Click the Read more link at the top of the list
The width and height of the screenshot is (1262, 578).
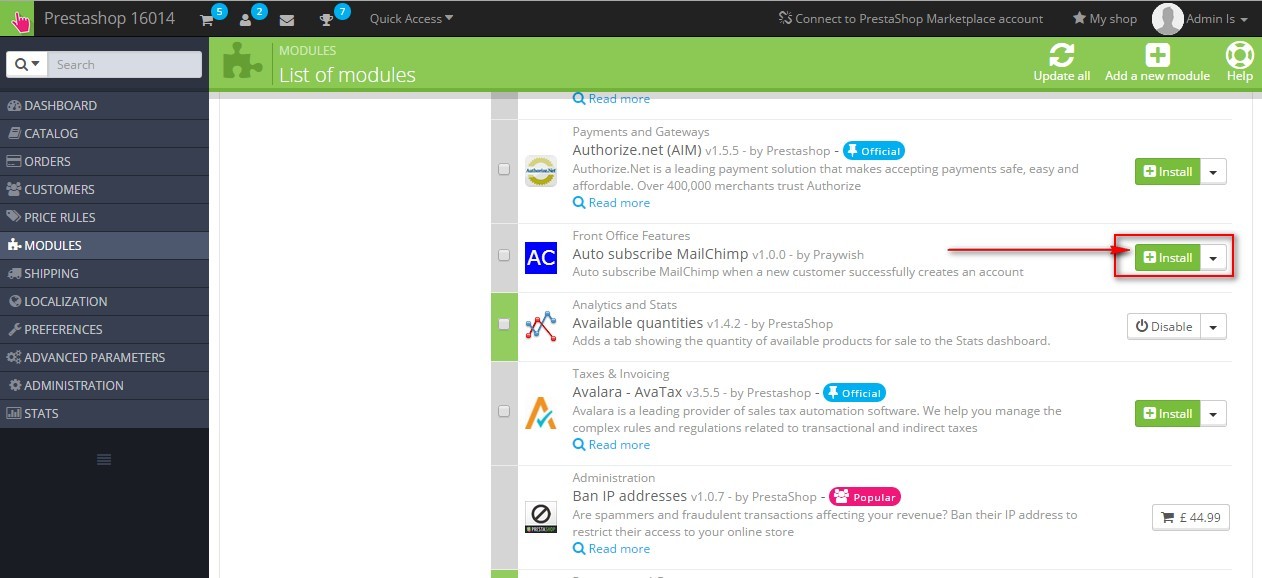click(x=611, y=99)
